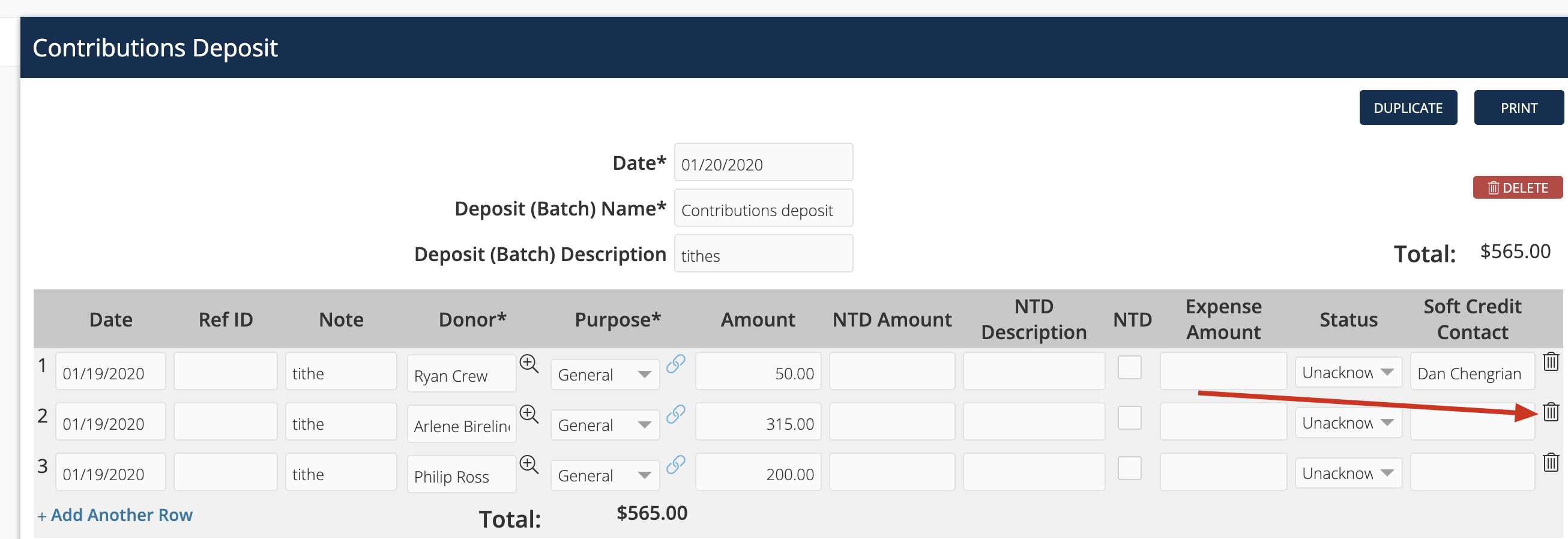The height and width of the screenshot is (539, 1568).
Task: Click Ref ID field in row 3
Action: coord(225,472)
